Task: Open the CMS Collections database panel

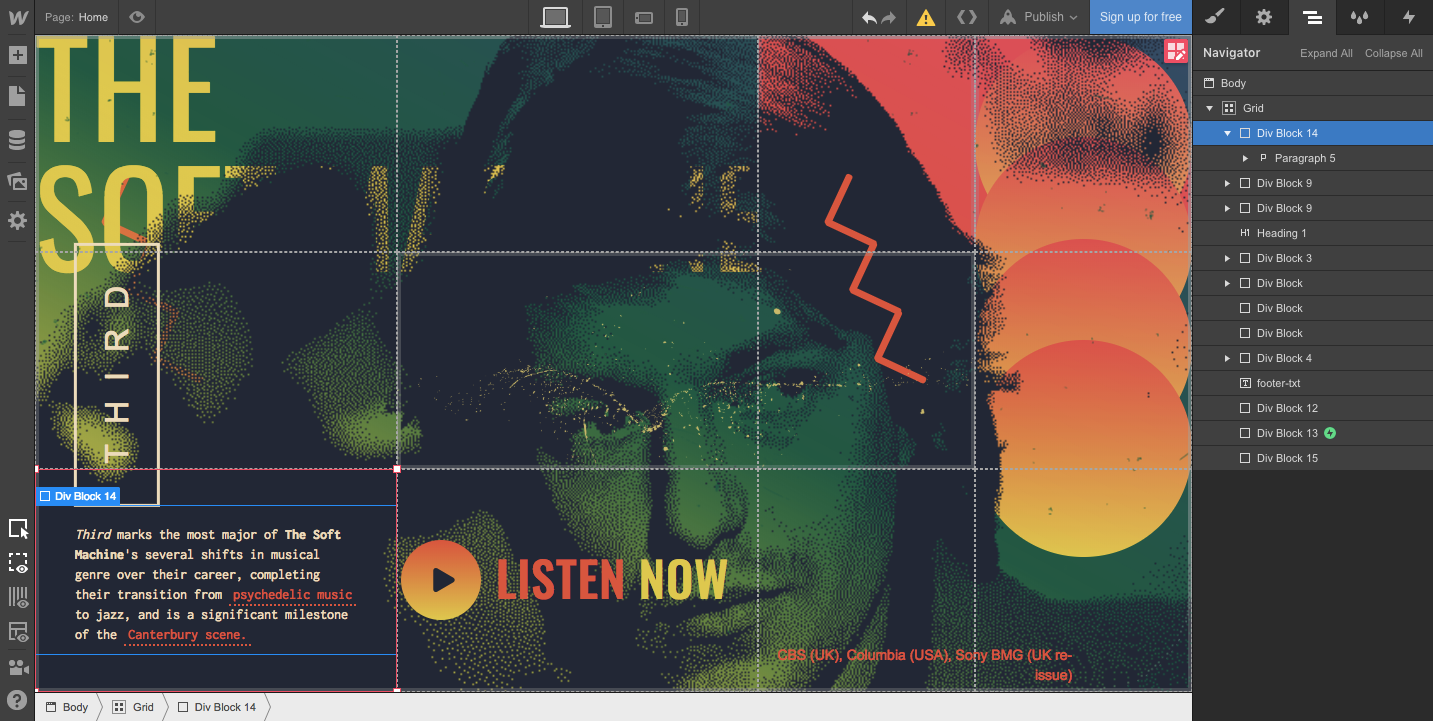Action: pyautogui.click(x=17, y=140)
